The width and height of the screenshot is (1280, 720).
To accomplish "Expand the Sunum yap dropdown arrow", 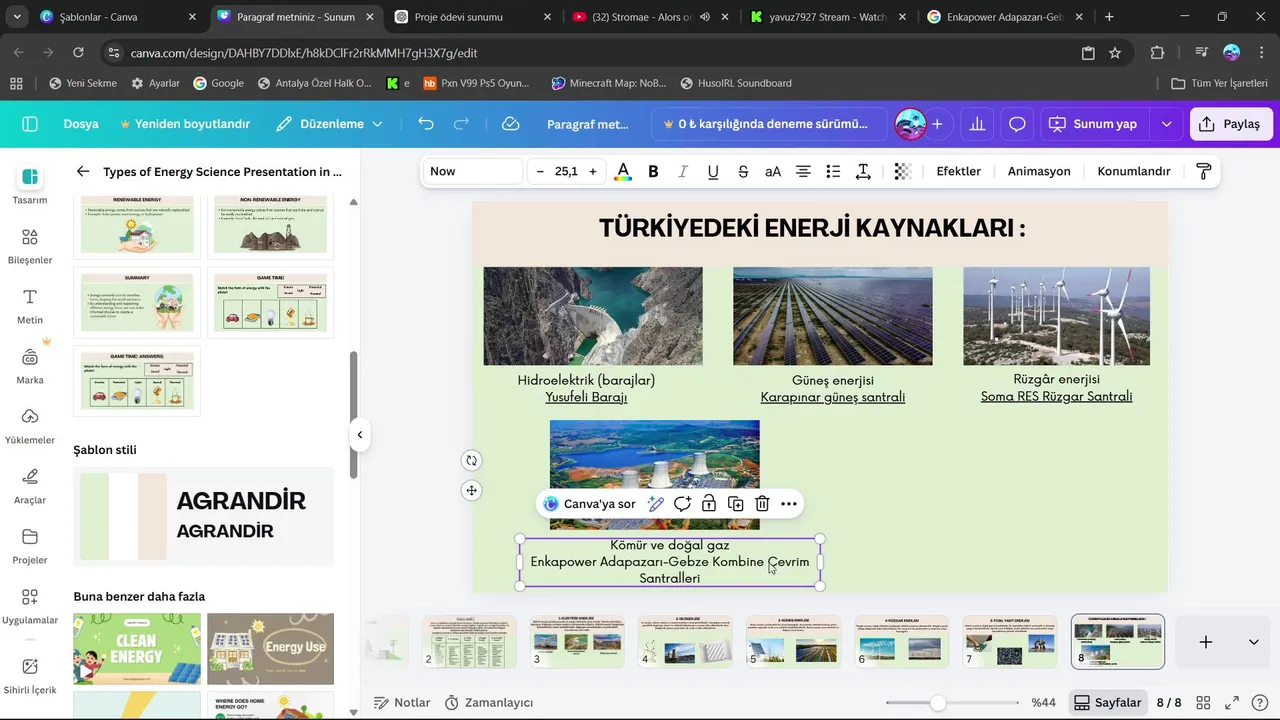I will (1166, 124).
